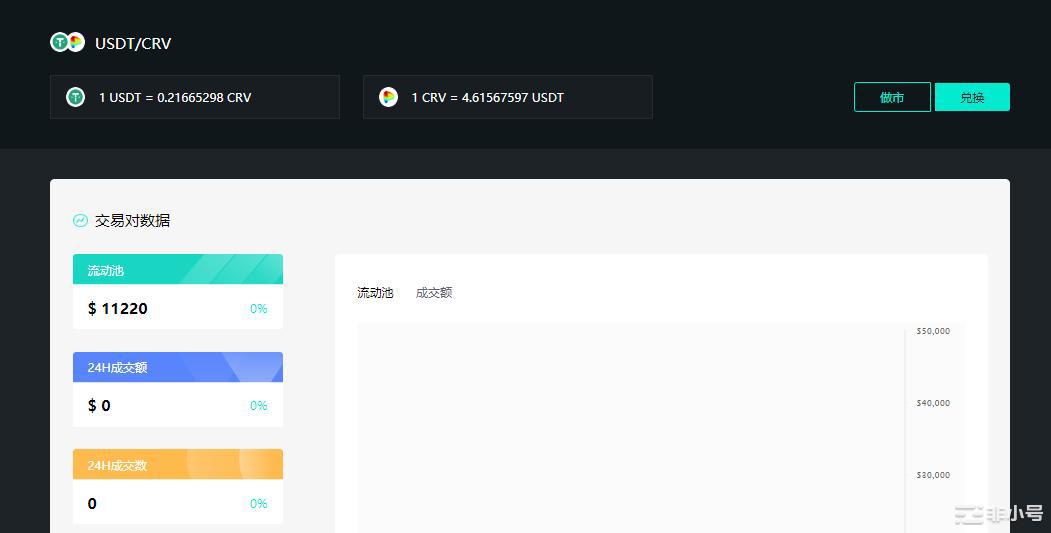Screen dimensions: 1051x533
Task: Click the 交易对数据 section heading
Action: point(133,221)
